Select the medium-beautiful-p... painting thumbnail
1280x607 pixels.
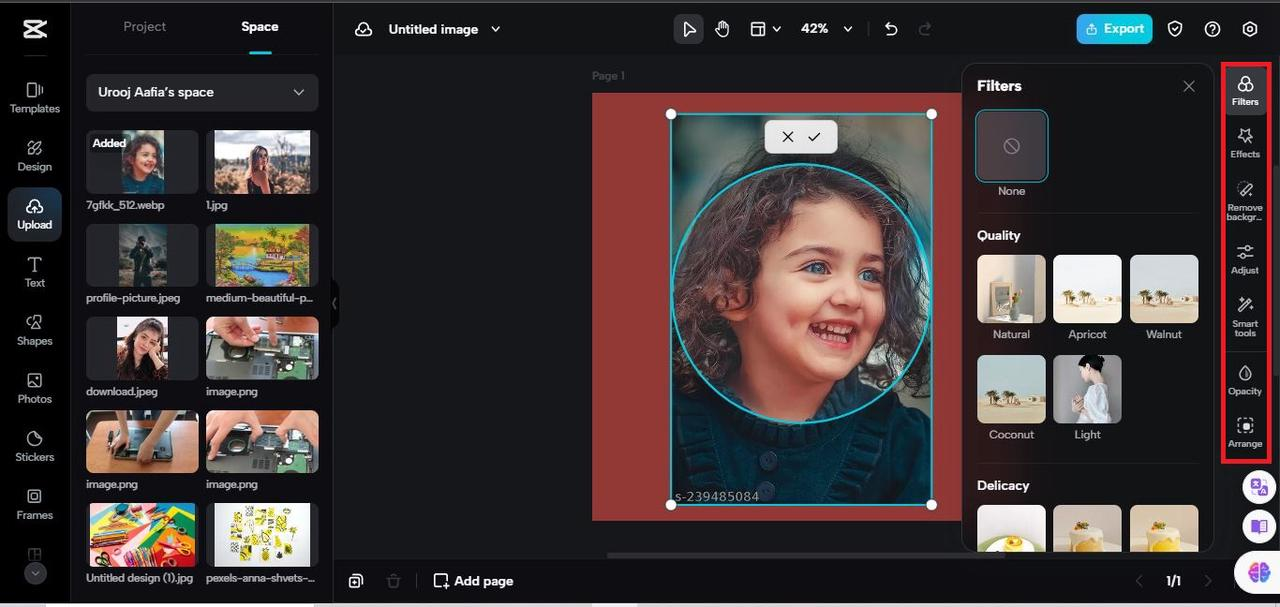pos(262,255)
